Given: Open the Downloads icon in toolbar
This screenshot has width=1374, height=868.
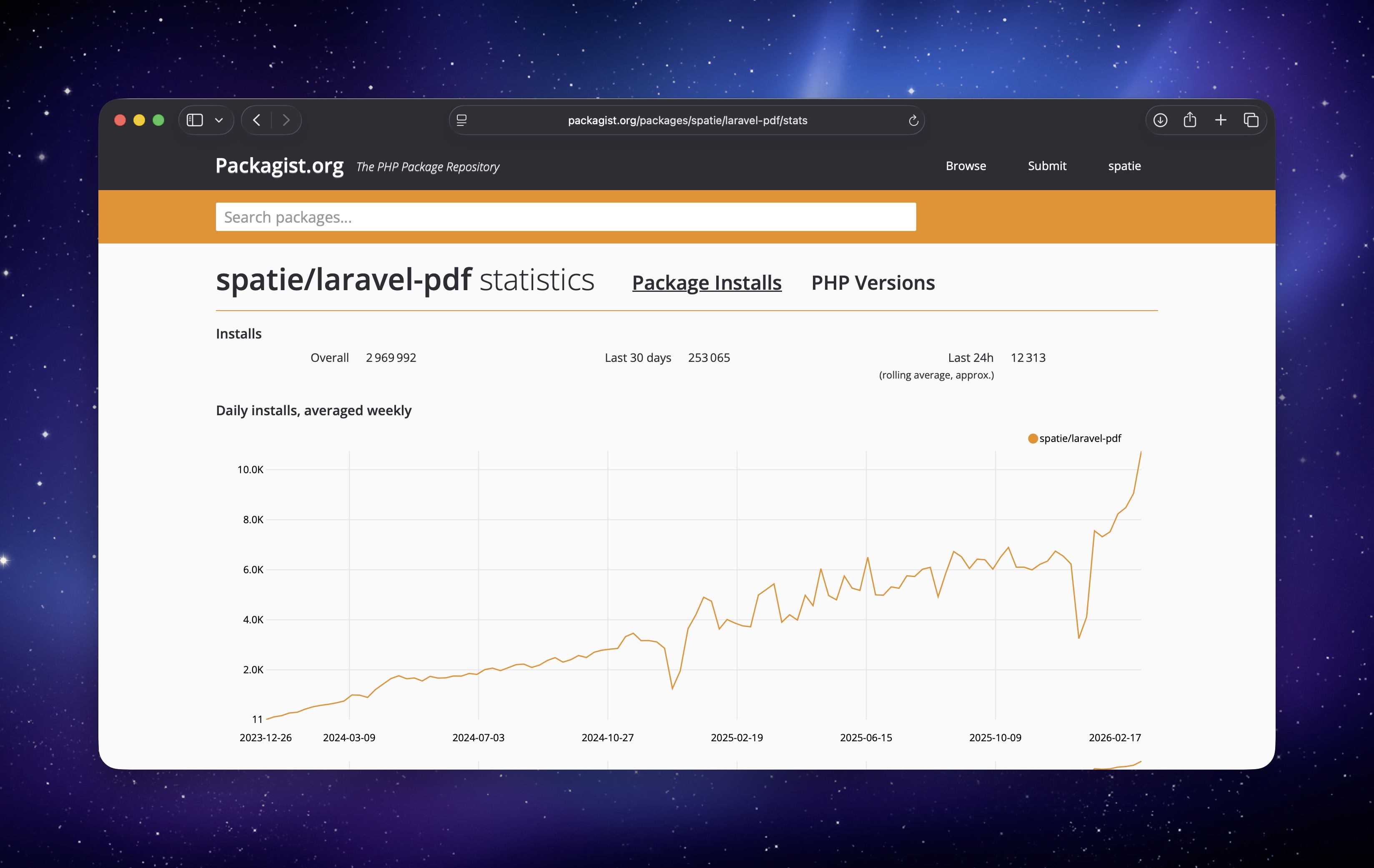Looking at the screenshot, I should coord(1160,120).
